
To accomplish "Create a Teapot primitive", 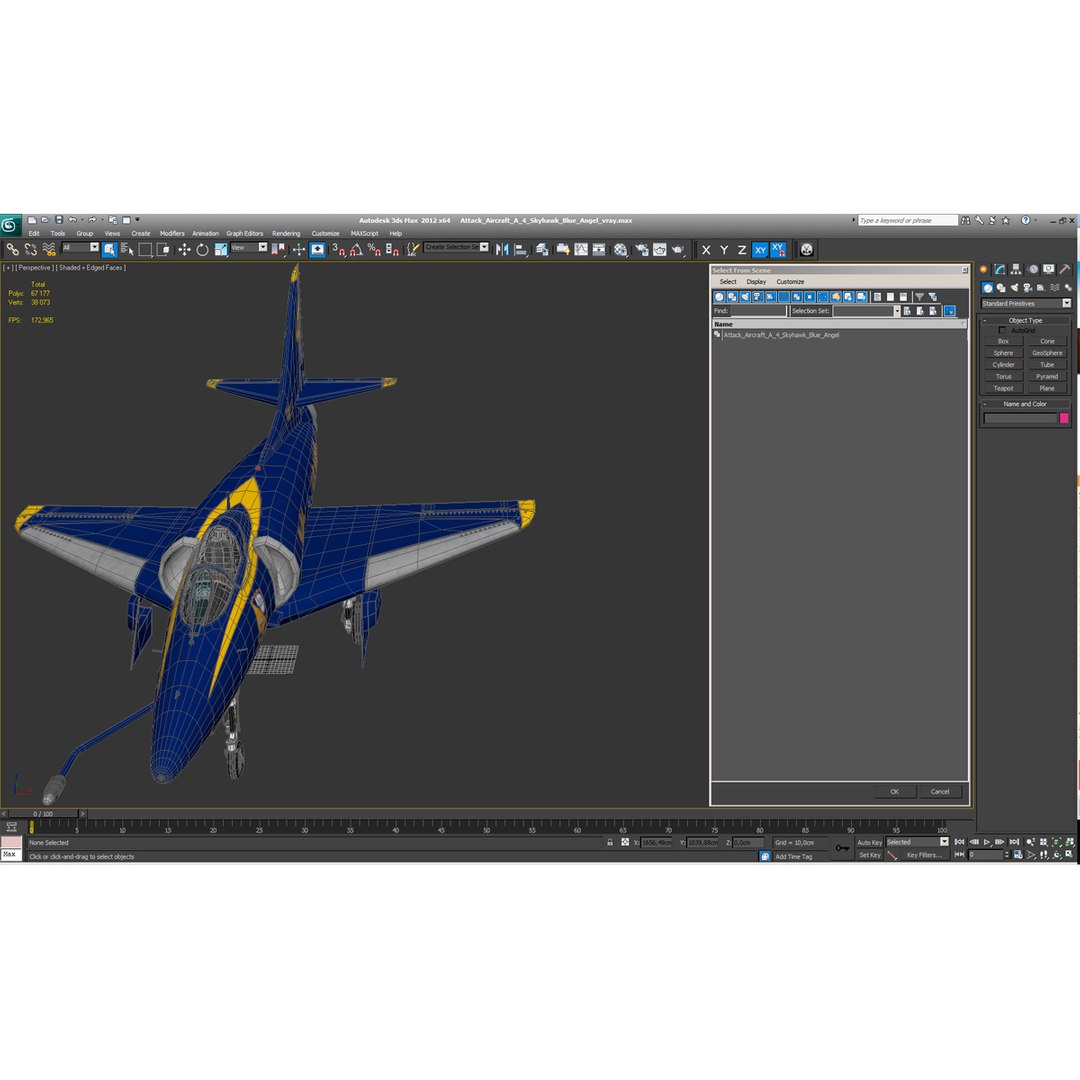I will pos(1003,388).
